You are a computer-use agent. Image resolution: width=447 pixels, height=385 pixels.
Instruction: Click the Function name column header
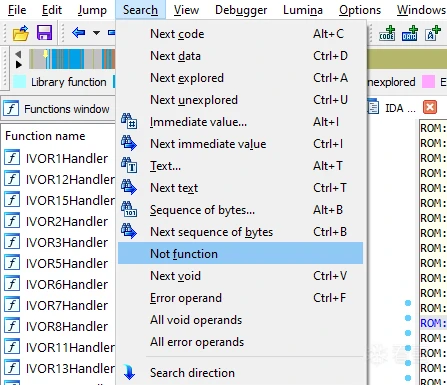pyautogui.click(x=45, y=136)
